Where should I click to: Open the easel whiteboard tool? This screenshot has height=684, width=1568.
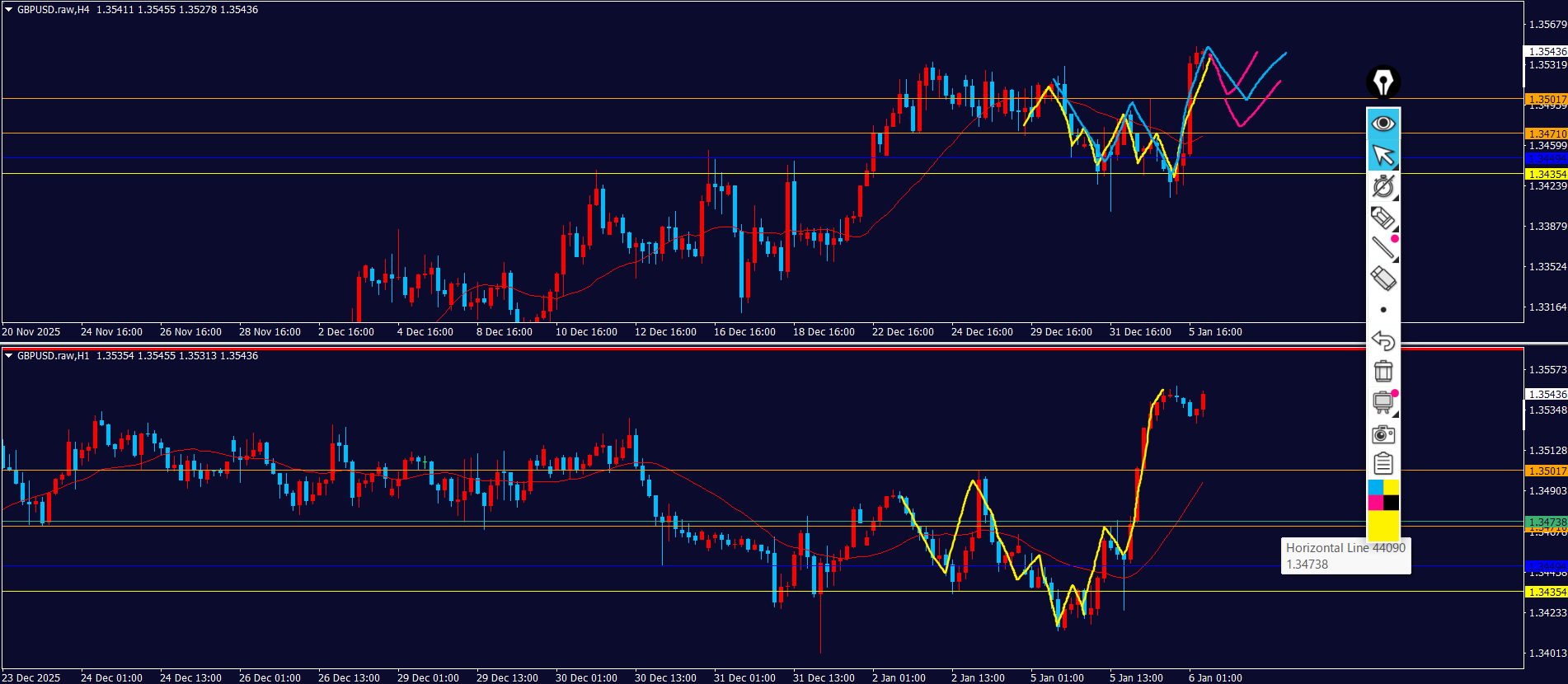pos(1383,402)
